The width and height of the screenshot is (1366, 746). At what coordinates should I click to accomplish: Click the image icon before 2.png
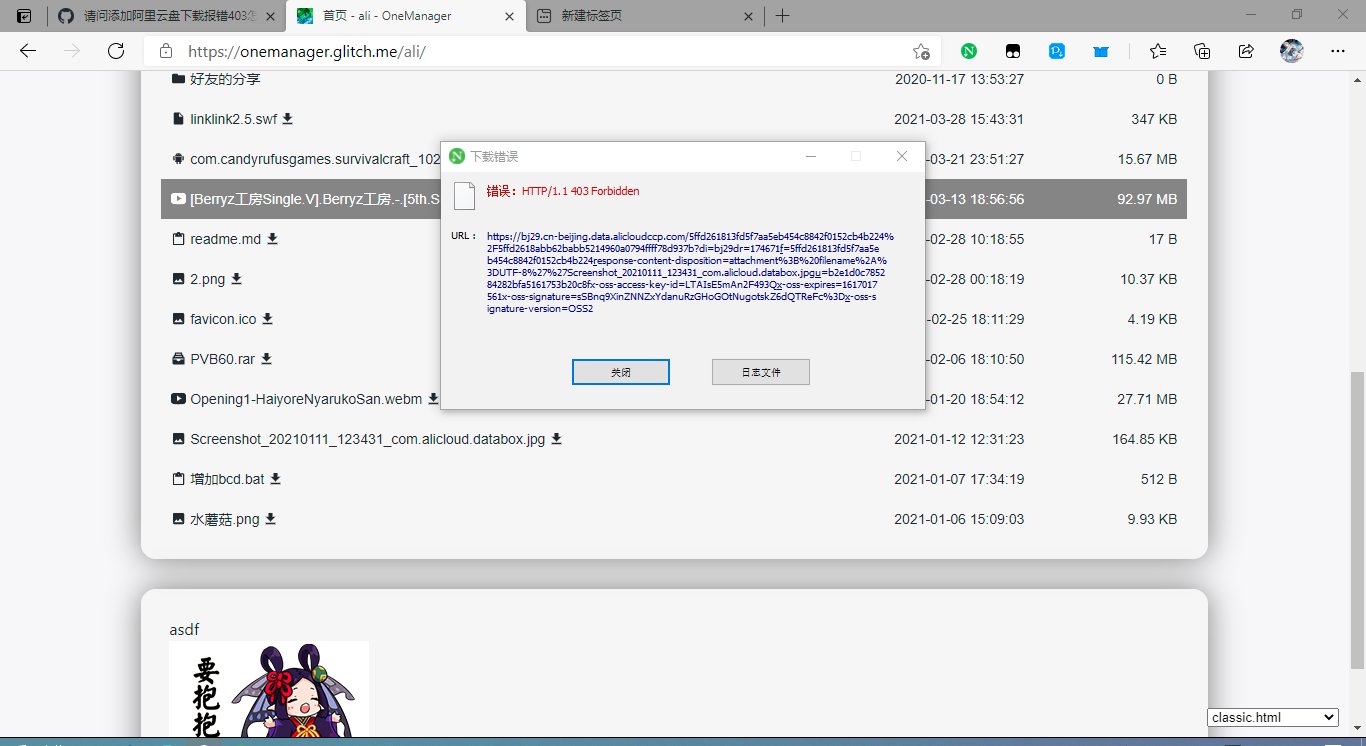click(178, 279)
